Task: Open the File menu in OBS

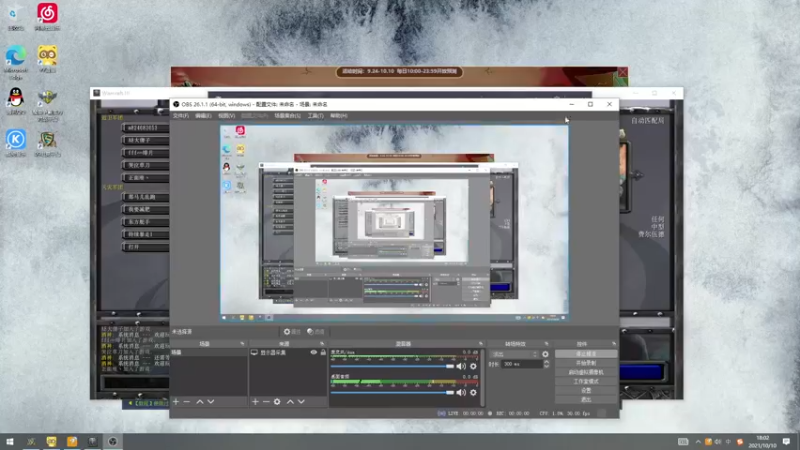Action: tap(181, 116)
